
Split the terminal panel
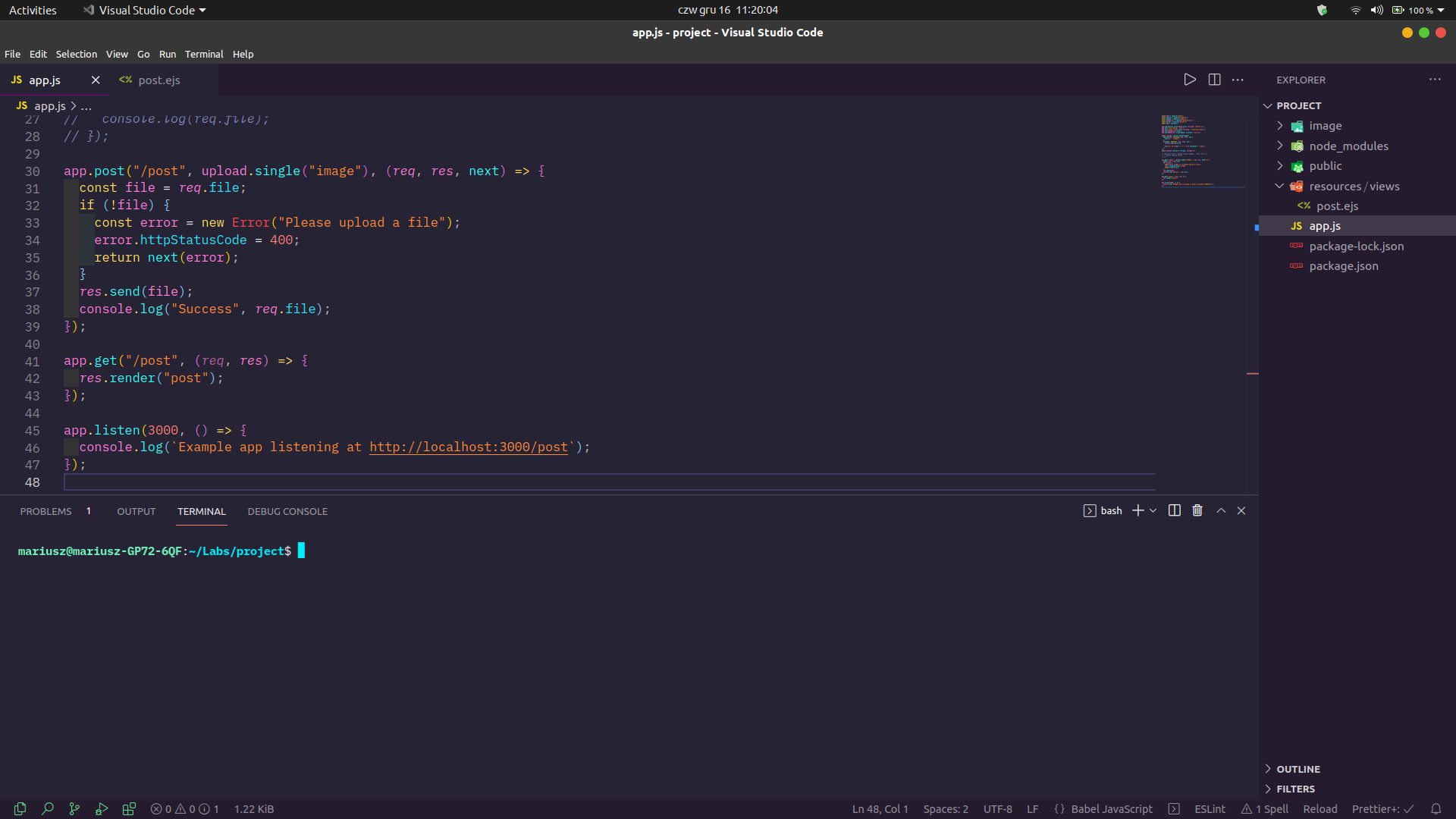(x=1175, y=511)
